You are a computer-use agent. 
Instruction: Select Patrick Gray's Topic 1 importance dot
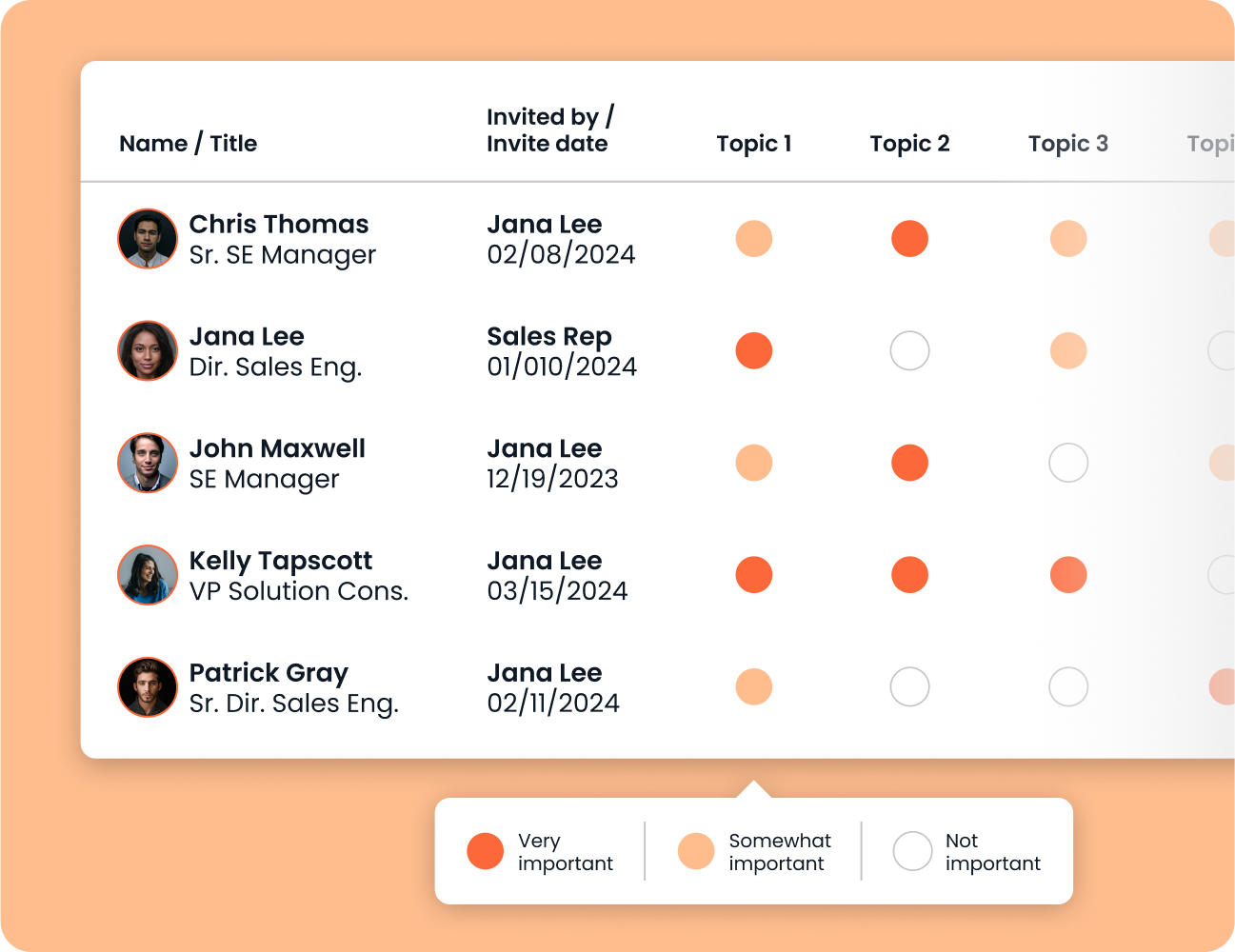point(754,686)
